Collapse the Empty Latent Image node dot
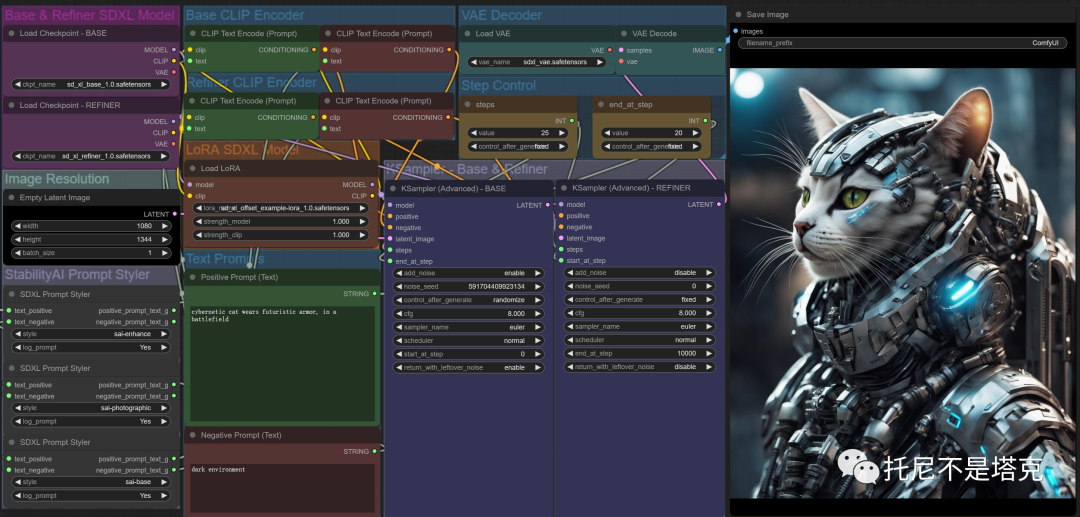Viewport: 1080px width, 517px height. point(11,198)
